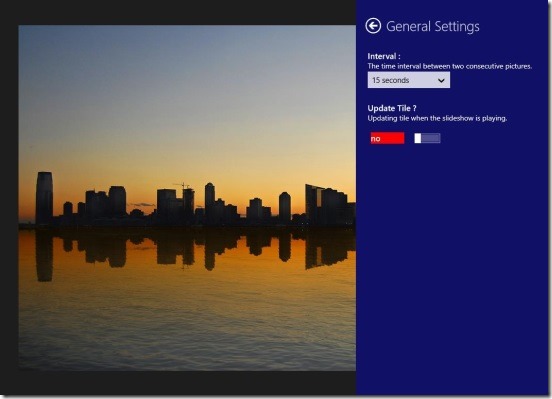
Task: Click the 'Update Tile ?' label
Action: (x=392, y=108)
